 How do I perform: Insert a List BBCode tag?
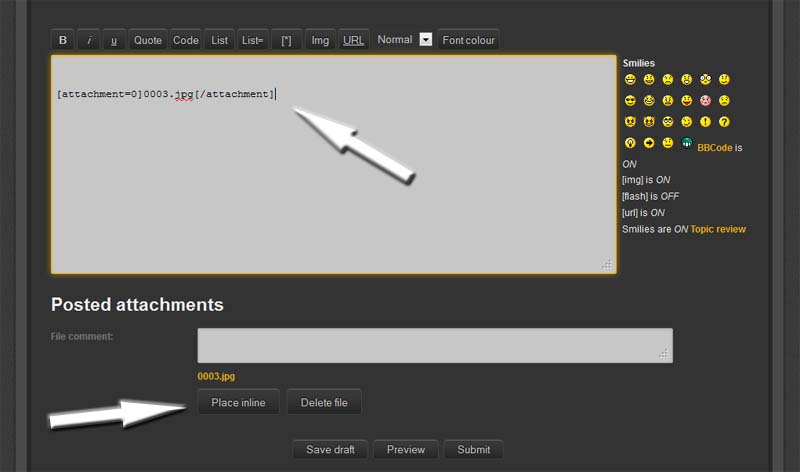pos(219,40)
